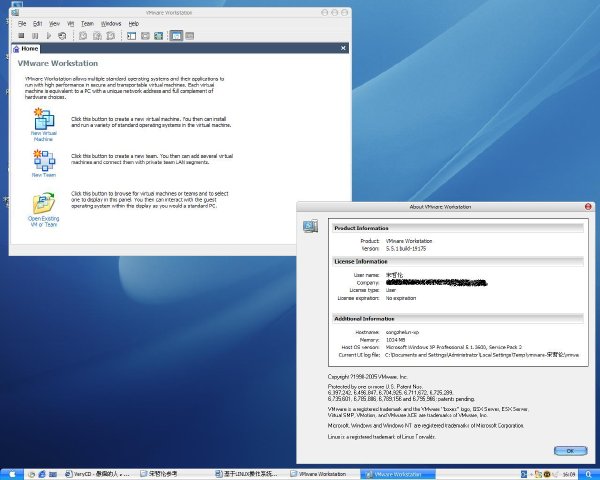Click the New Virtual Machine link text
Screen dimensions: 600x480
coord(44,136)
